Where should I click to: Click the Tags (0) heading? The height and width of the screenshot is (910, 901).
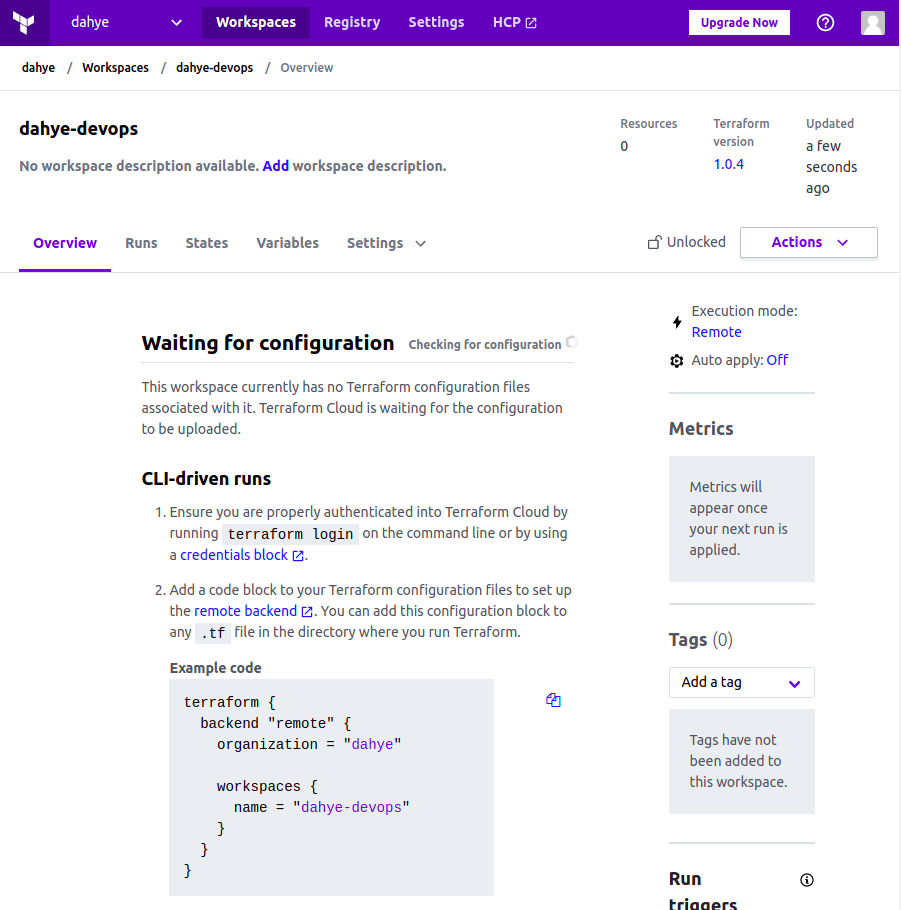701,640
